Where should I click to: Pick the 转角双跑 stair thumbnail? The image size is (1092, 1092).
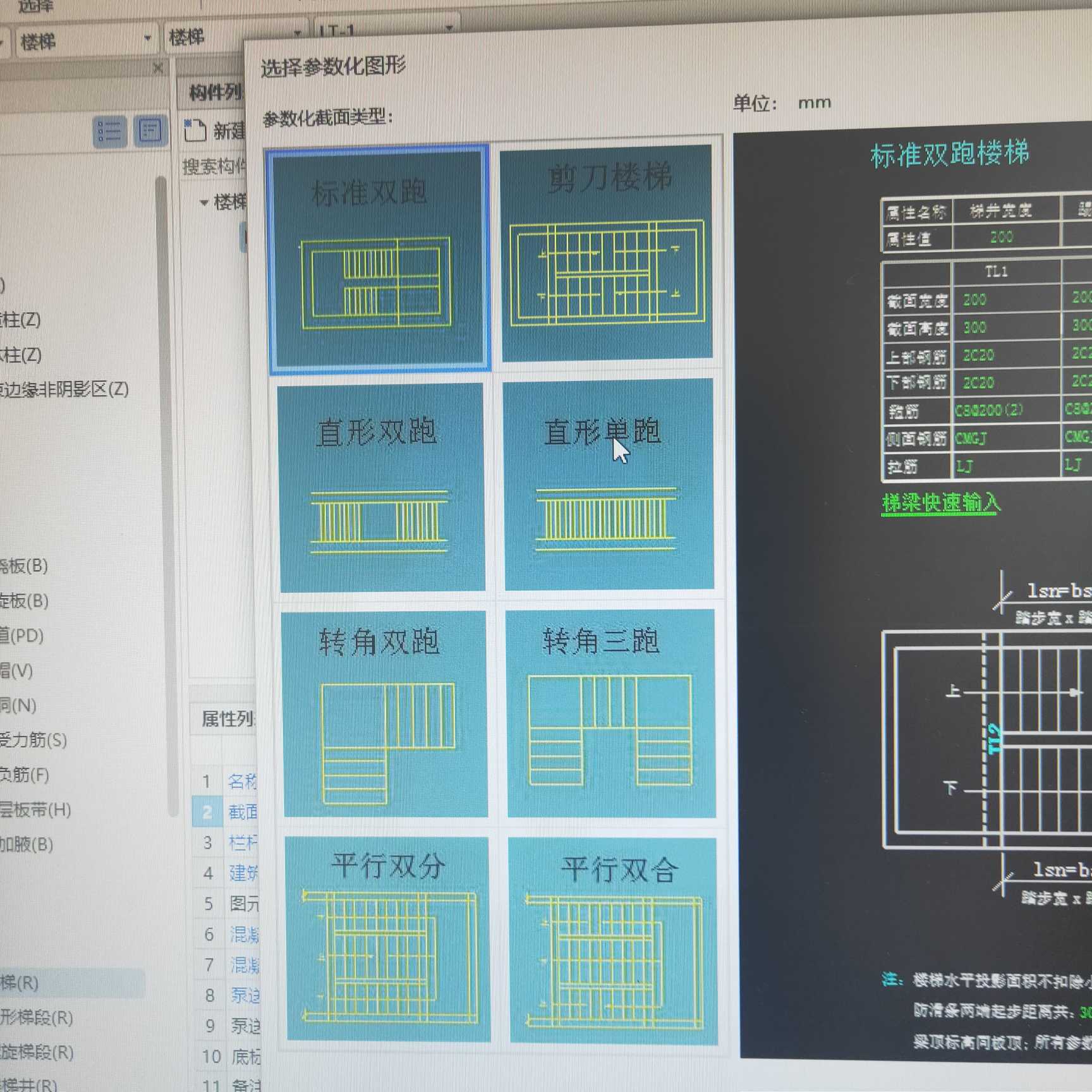point(385,713)
